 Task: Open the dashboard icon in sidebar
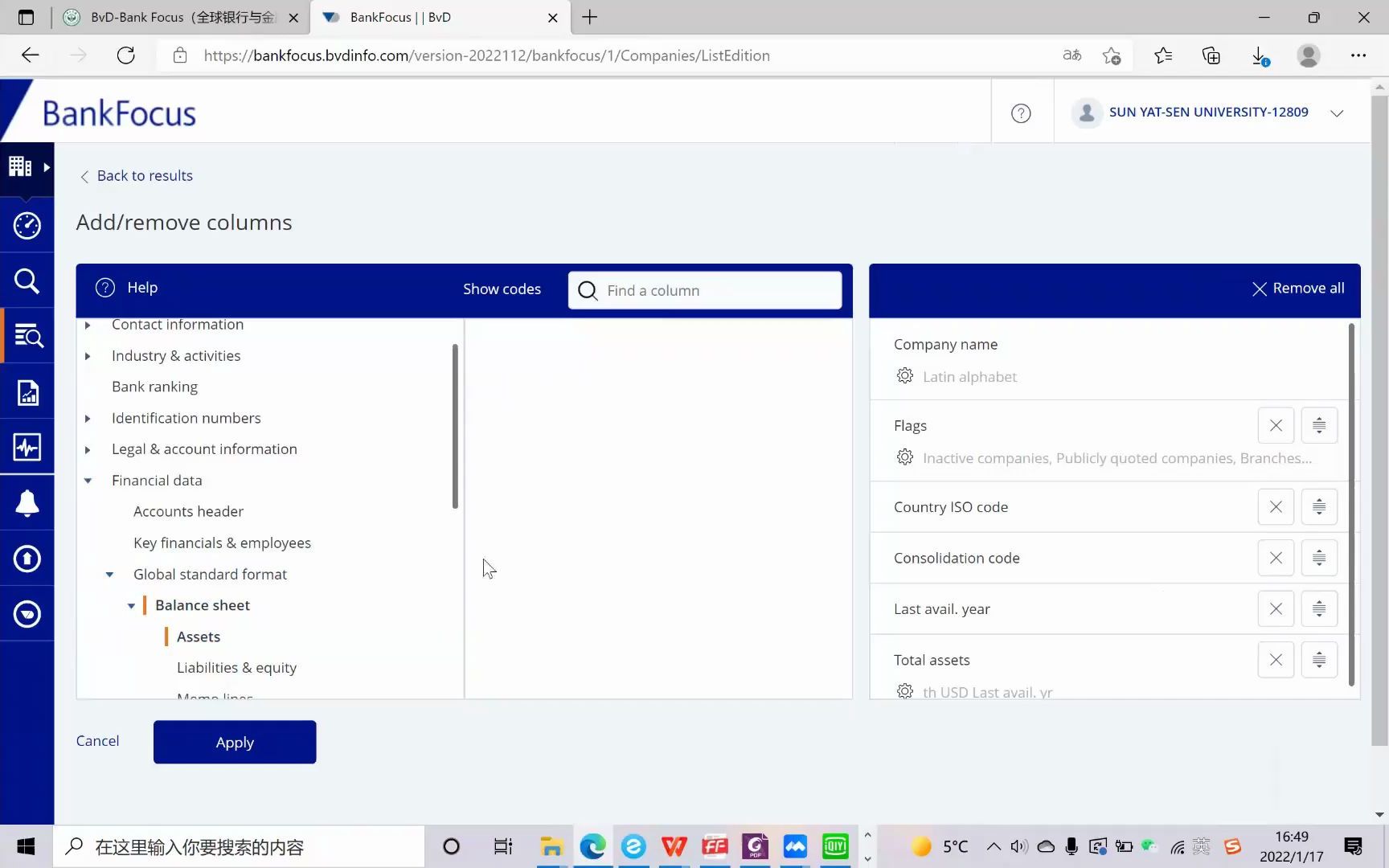(x=27, y=226)
